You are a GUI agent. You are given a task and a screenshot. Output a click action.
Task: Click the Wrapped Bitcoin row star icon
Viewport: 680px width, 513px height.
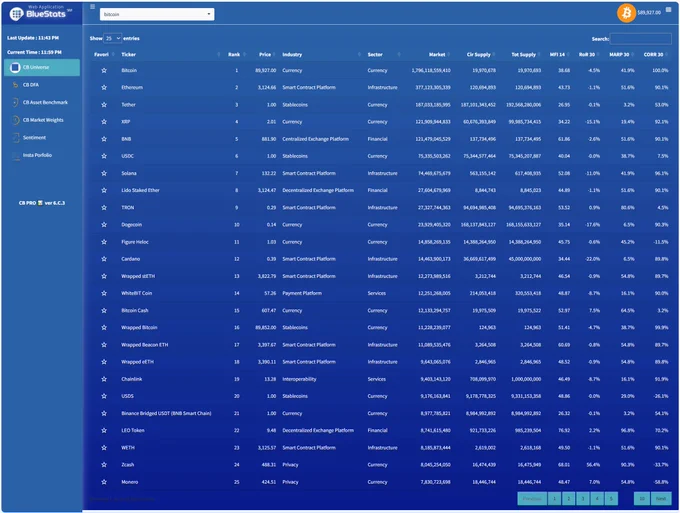click(x=104, y=327)
